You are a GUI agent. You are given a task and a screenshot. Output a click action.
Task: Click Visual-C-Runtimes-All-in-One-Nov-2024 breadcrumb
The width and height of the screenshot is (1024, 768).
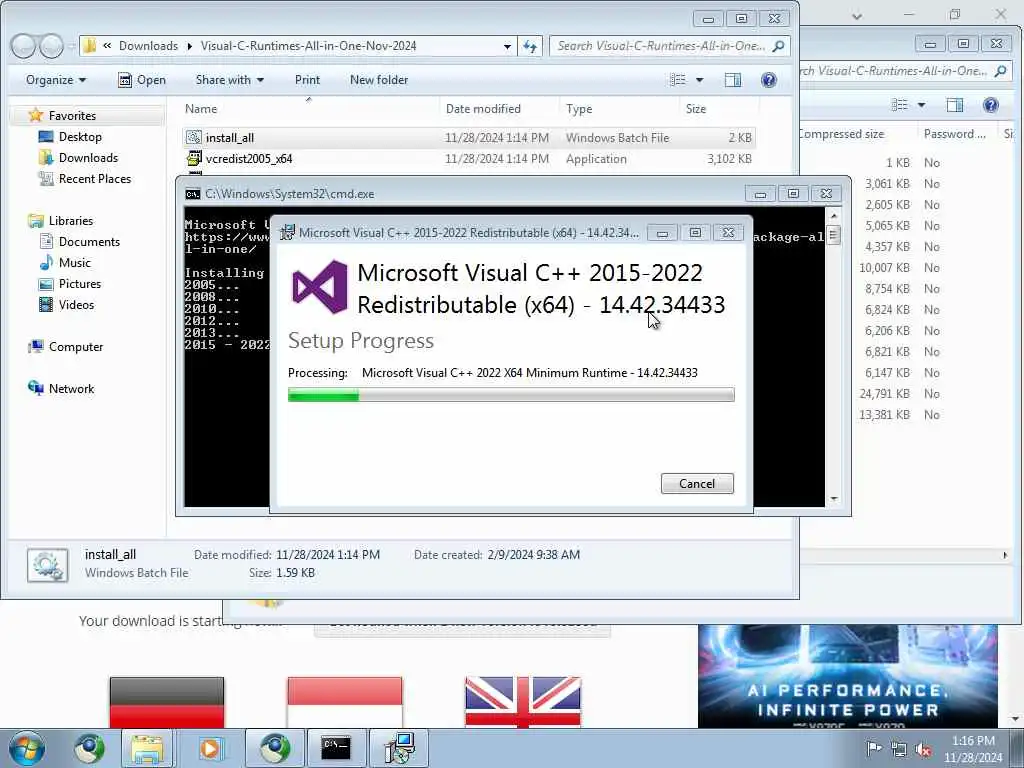(x=308, y=46)
